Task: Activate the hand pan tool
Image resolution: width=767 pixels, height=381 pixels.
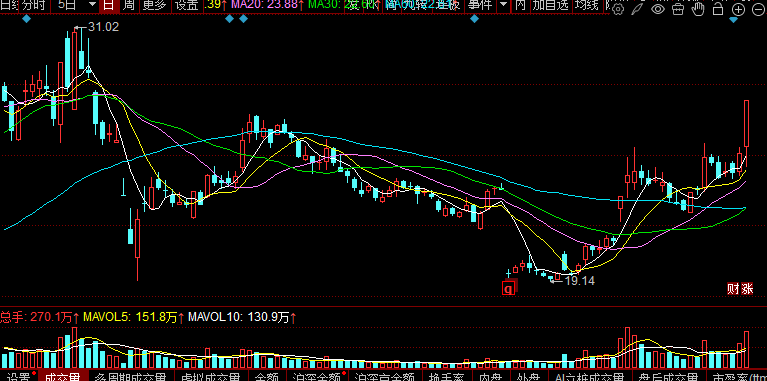Action: pos(698,8)
